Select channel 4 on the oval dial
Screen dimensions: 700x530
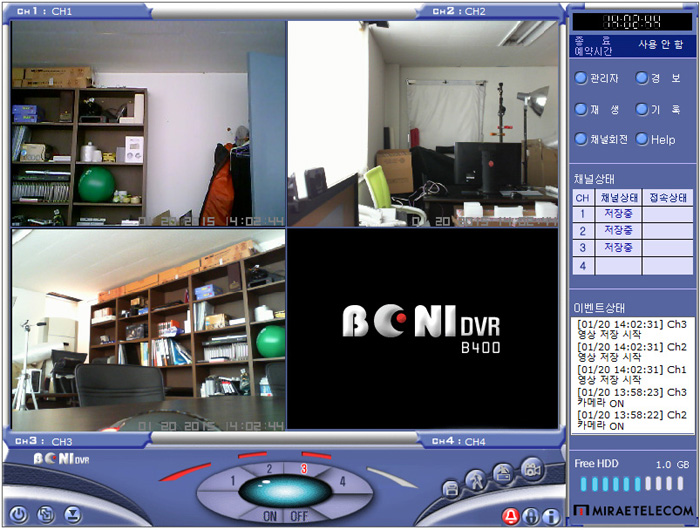pyautogui.click(x=342, y=481)
